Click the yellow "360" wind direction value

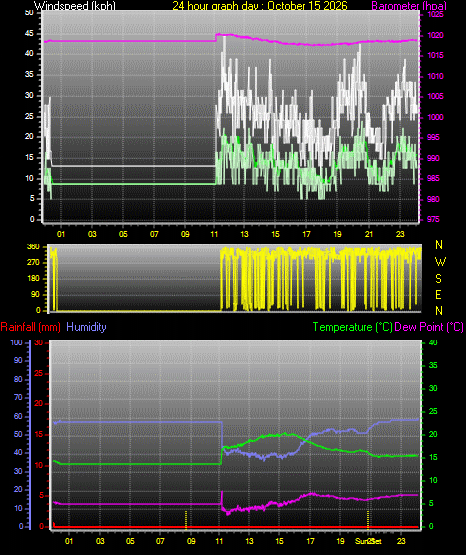click(33, 247)
